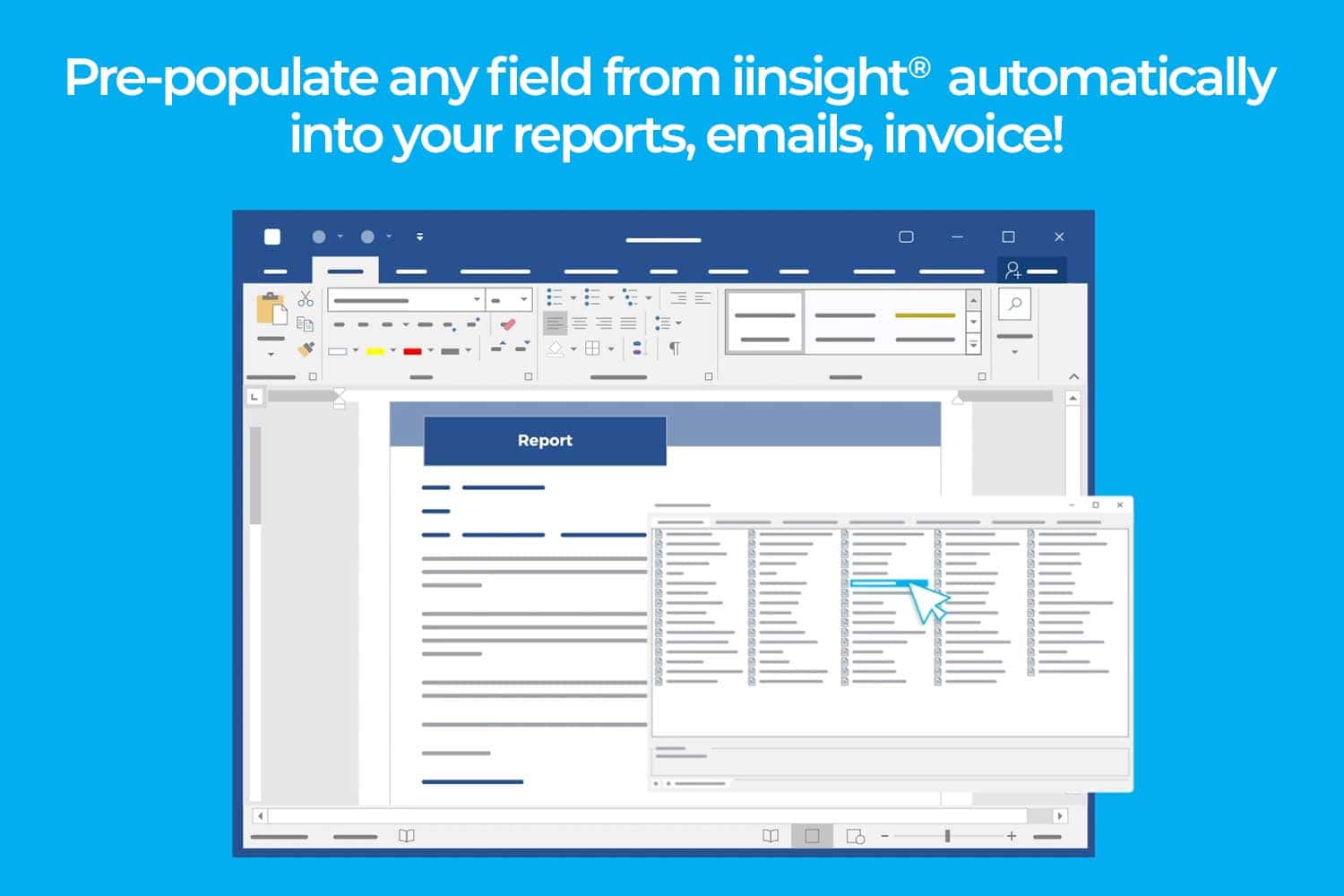Click the Copy pages icon
Screen dimensions: 1344x896
click(x=306, y=323)
